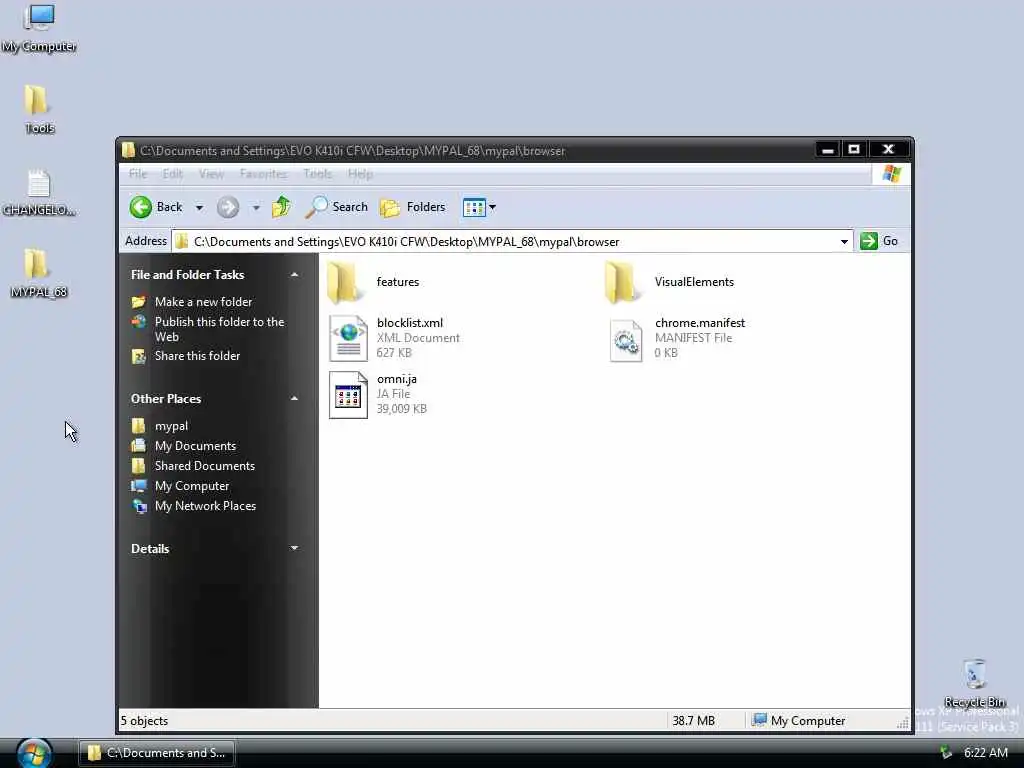Click the My Computer zone in status bar

coord(799,721)
